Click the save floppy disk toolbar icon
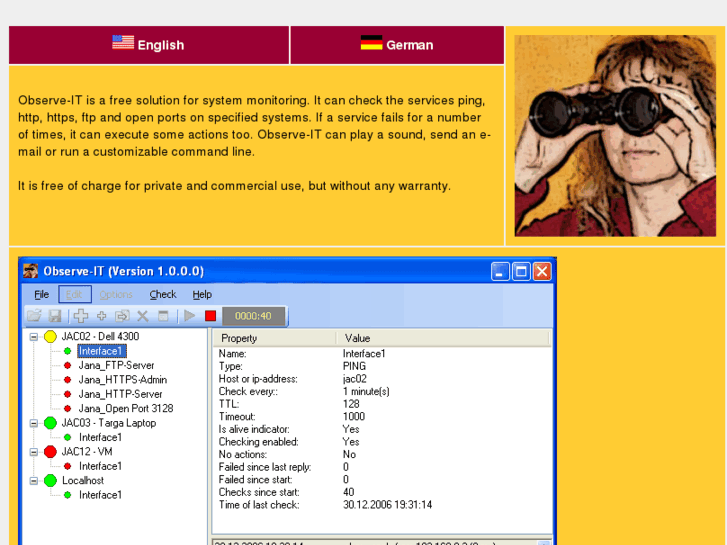727x545 pixels. tap(55, 316)
